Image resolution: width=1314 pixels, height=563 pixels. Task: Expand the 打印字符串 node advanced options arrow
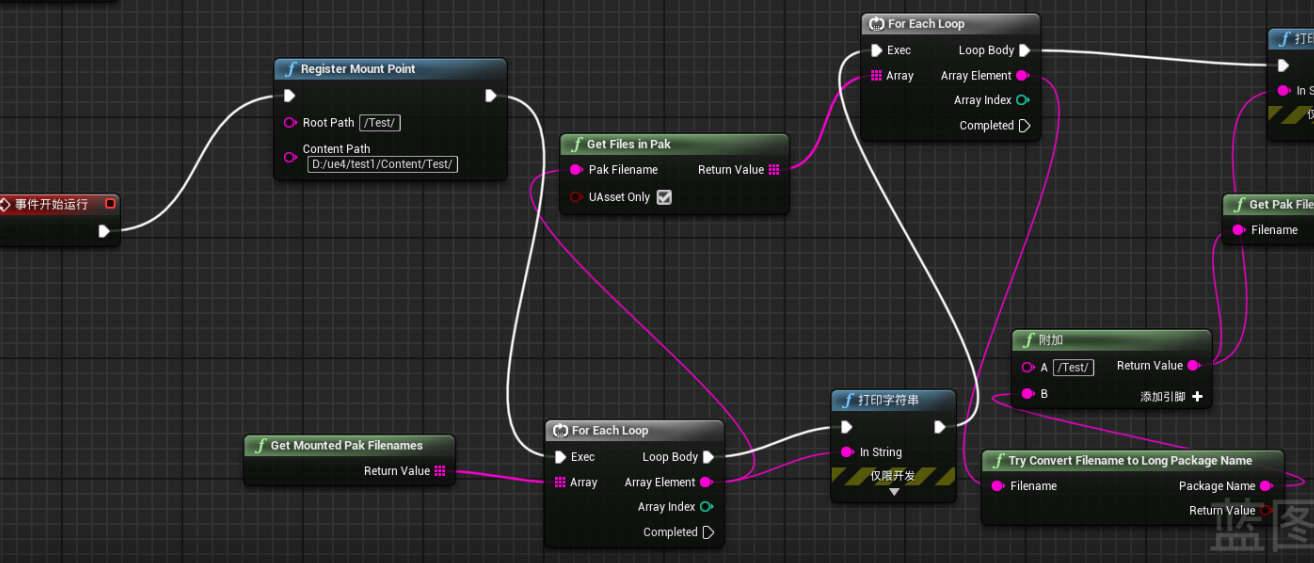(894, 492)
